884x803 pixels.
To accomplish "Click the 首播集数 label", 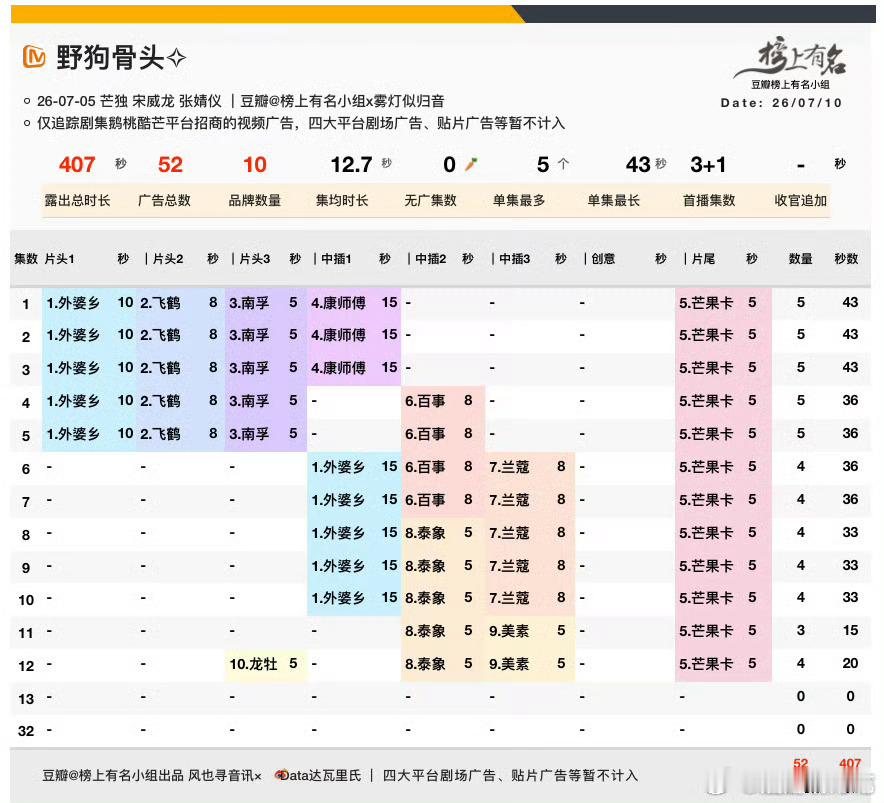I will click(709, 200).
